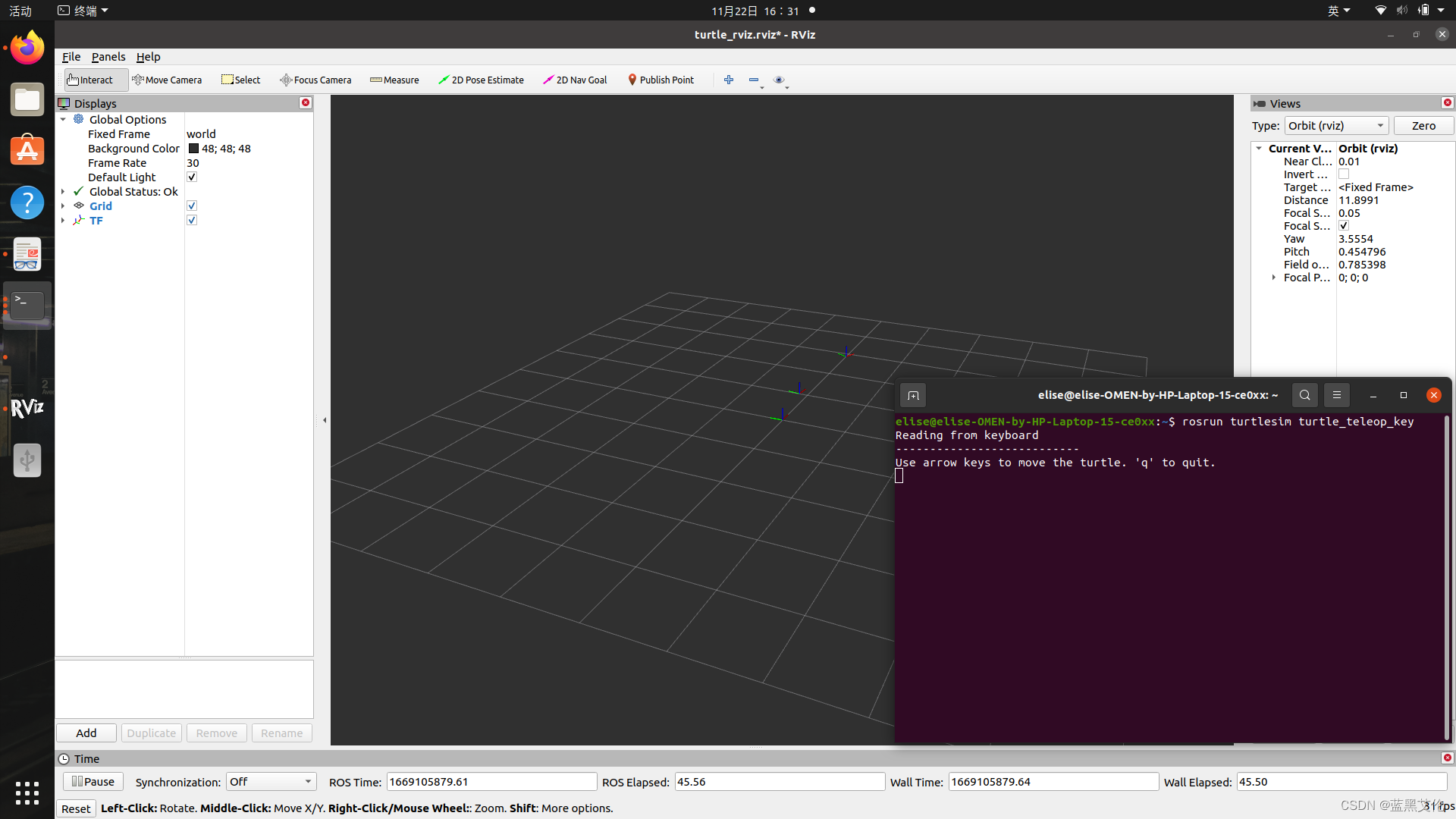Open the Panels menu
This screenshot has width=1456, height=819.
(x=108, y=57)
